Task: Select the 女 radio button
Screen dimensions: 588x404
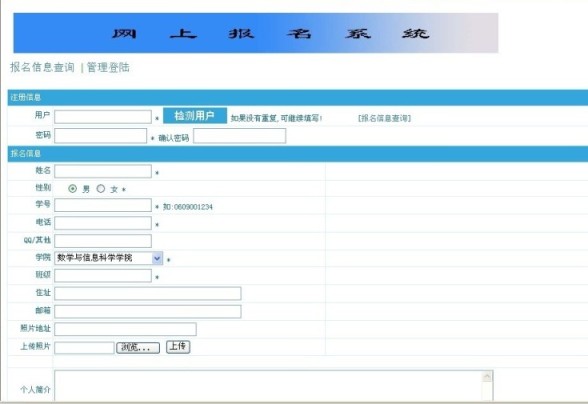Action: [x=100, y=189]
